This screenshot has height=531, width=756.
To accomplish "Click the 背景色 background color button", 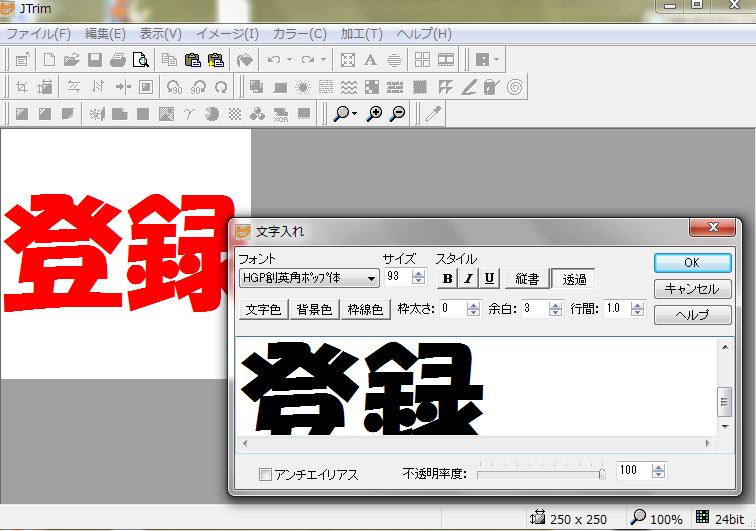I will click(x=314, y=309).
